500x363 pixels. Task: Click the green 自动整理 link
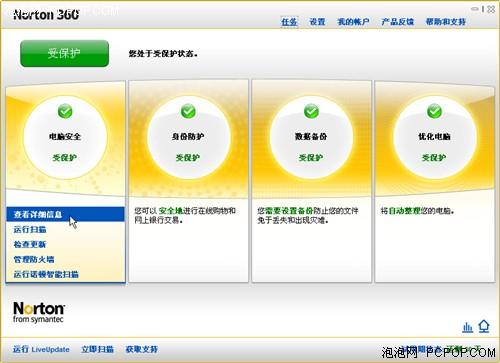pos(405,211)
